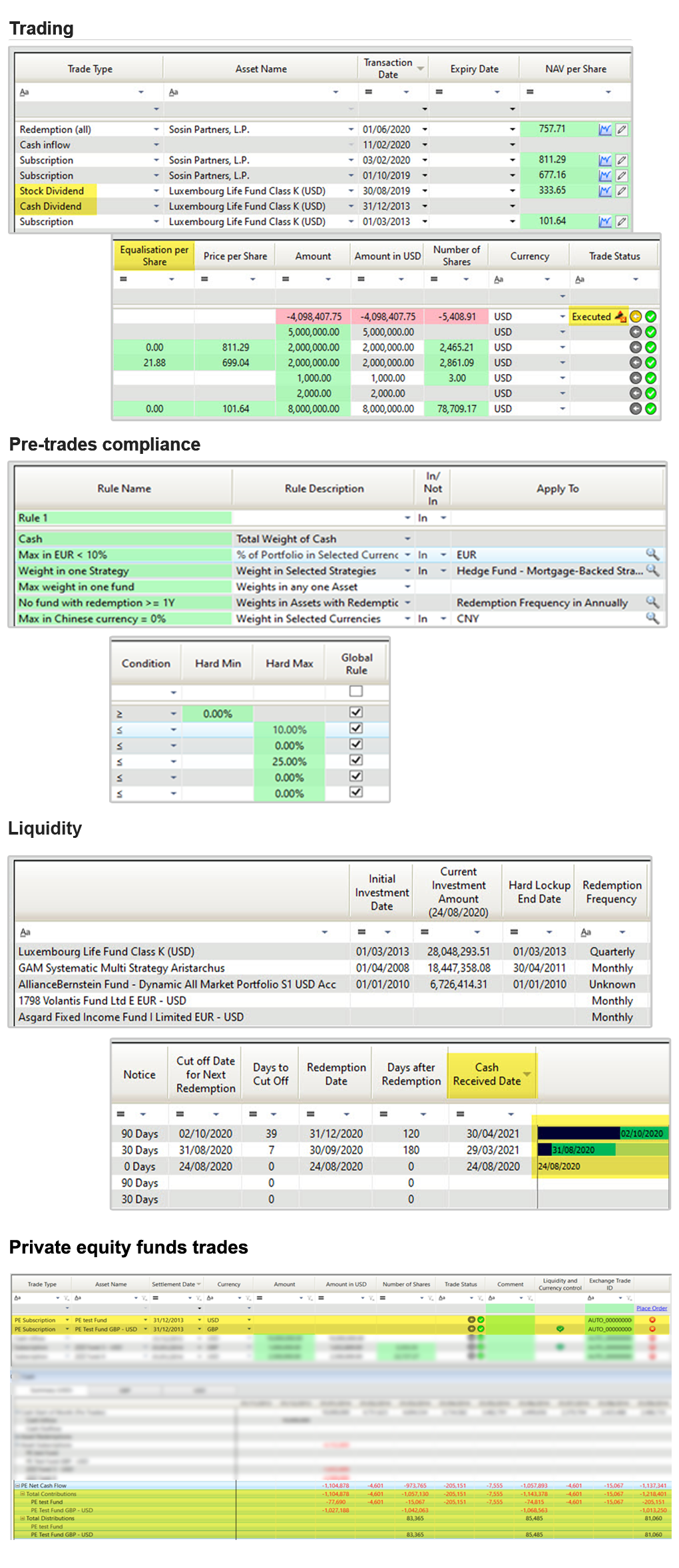
Task: Click grey back arrow icon in 5,000,000.00 row
Action: coord(636,332)
